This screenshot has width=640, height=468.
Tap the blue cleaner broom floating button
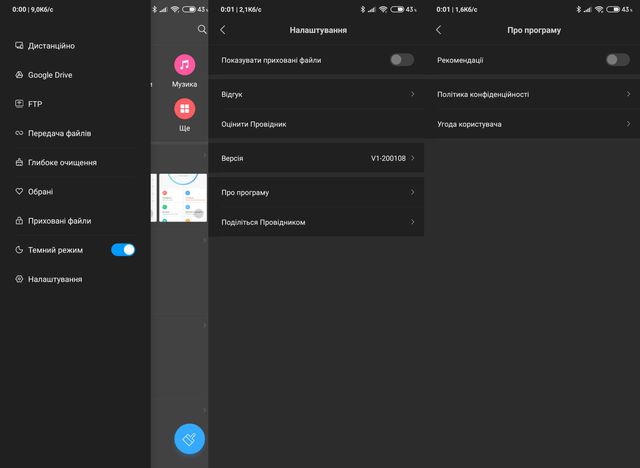click(x=189, y=438)
